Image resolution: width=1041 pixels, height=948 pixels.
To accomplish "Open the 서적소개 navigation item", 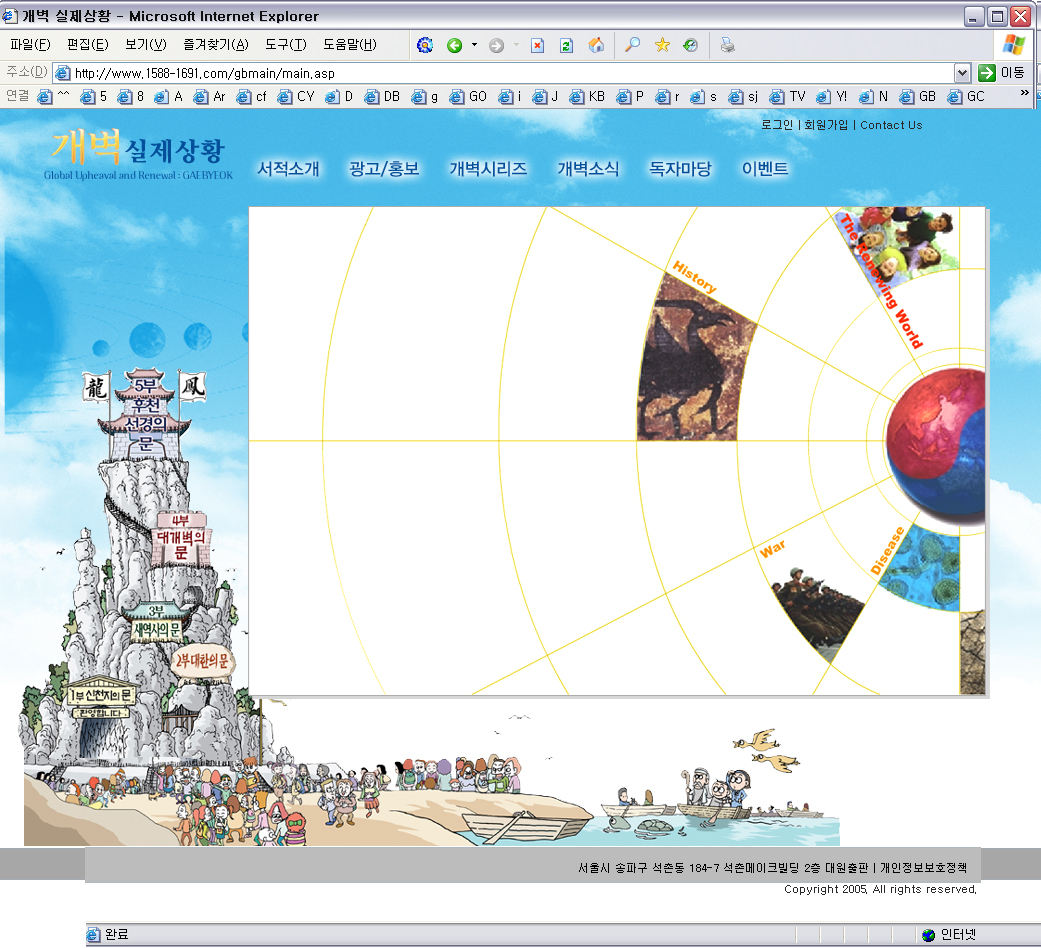I will pos(288,169).
